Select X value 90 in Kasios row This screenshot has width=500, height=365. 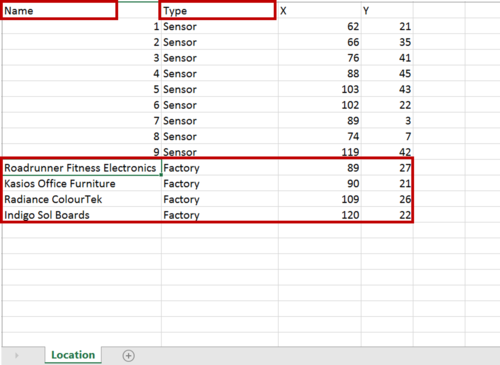pyautogui.click(x=320, y=183)
